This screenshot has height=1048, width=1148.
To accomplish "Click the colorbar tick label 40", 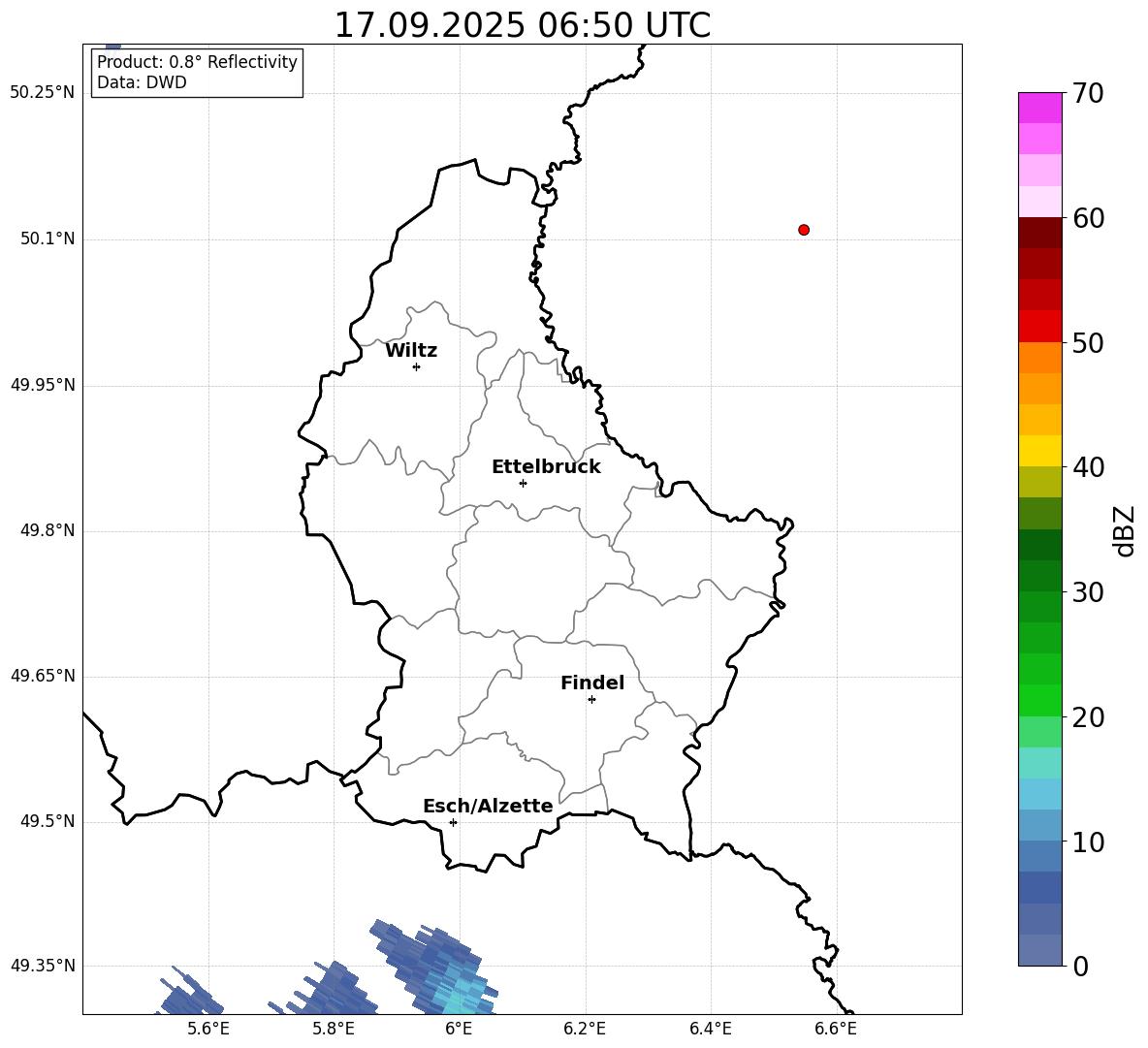I will point(1088,467).
